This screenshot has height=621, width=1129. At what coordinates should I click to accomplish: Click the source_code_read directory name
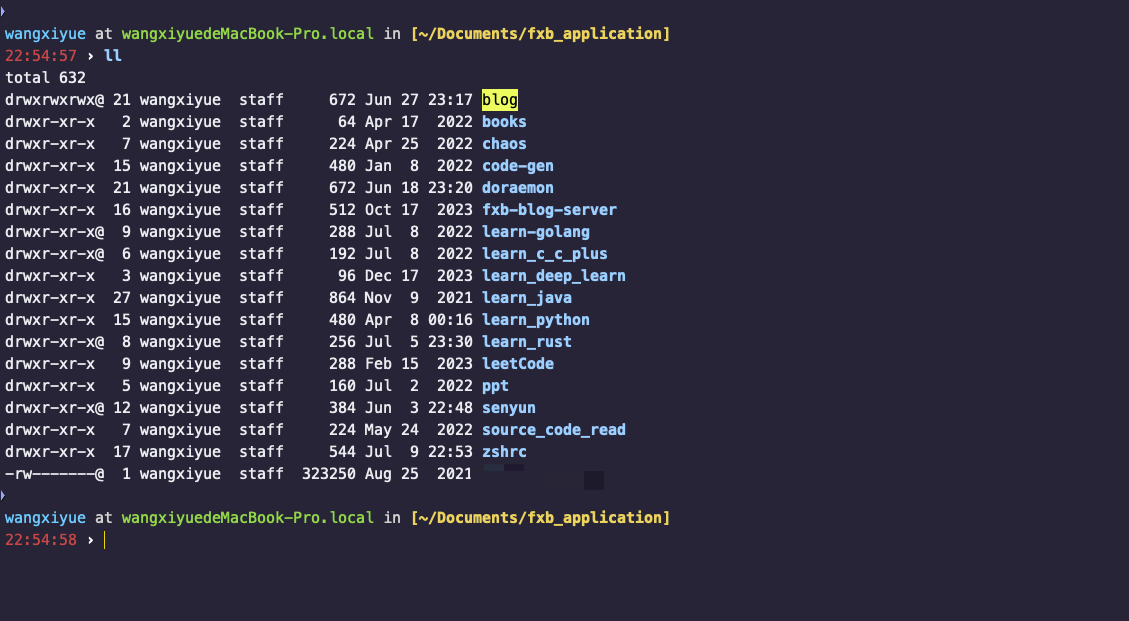pos(553,430)
